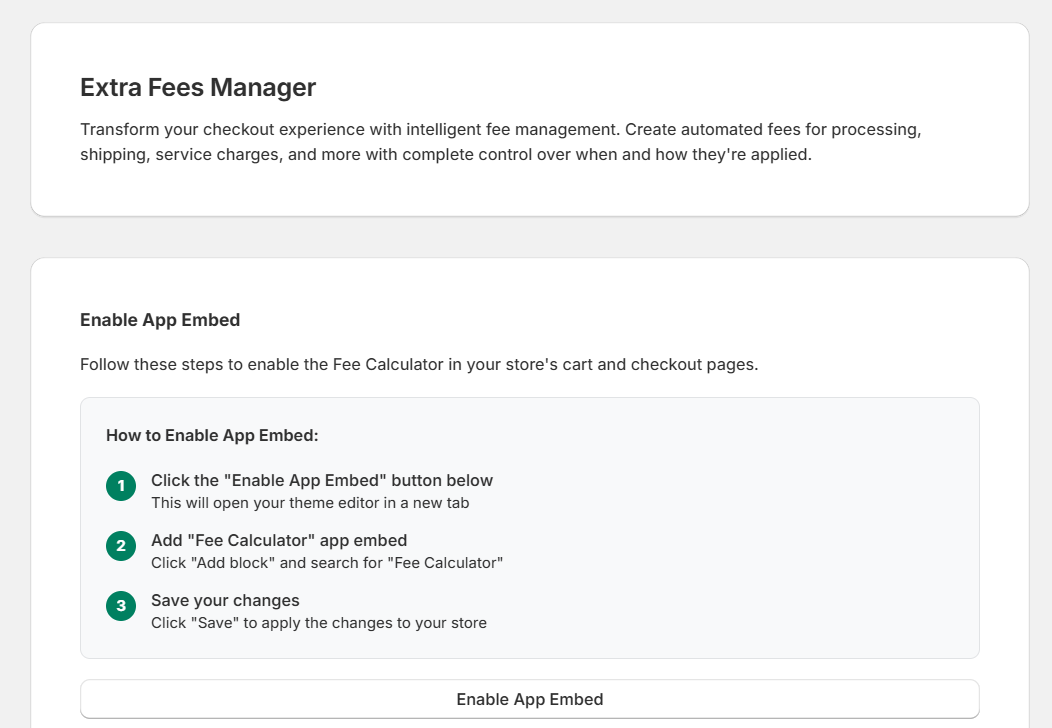Click the "Extra Fees Manager" page title
The image size is (1052, 728).
pyautogui.click(x=197, y=88)
